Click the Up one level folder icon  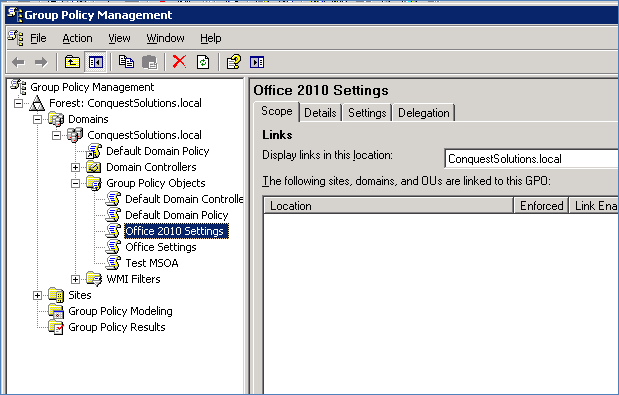tap(72, 62)
